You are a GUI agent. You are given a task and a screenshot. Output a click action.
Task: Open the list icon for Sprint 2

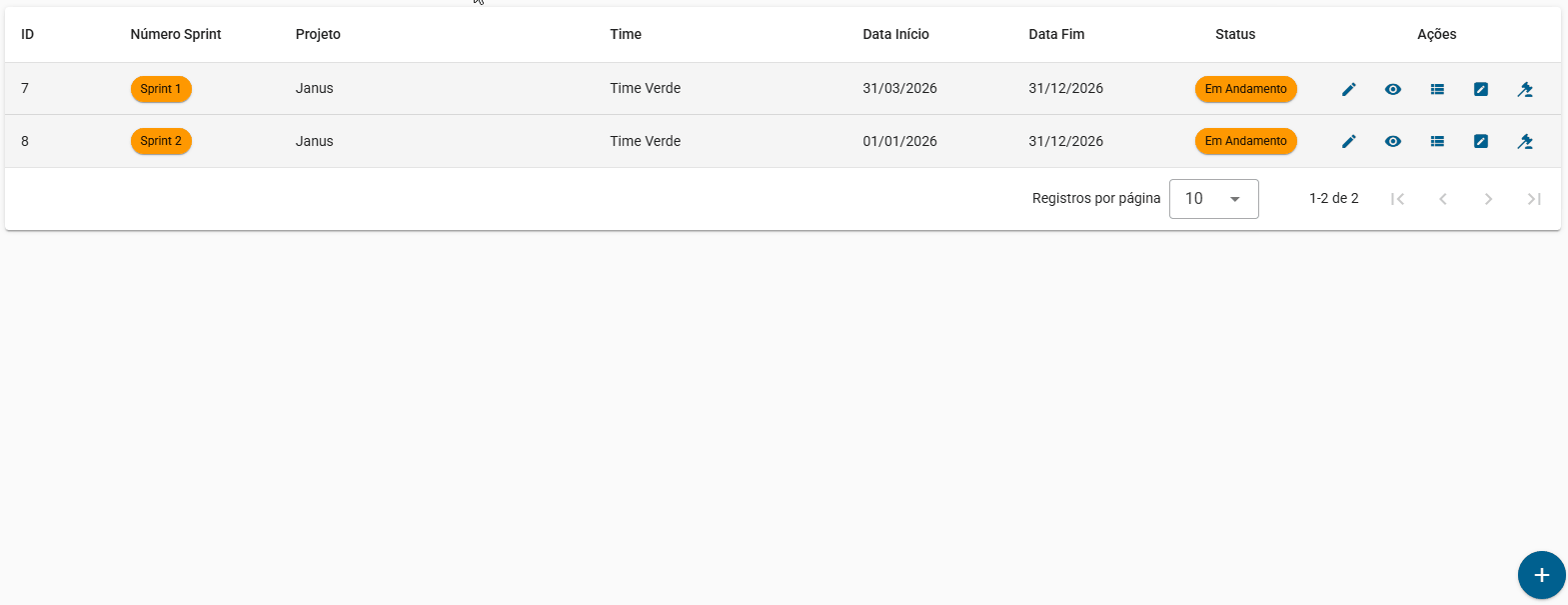pyautogui.click(x=1437, y=141)
